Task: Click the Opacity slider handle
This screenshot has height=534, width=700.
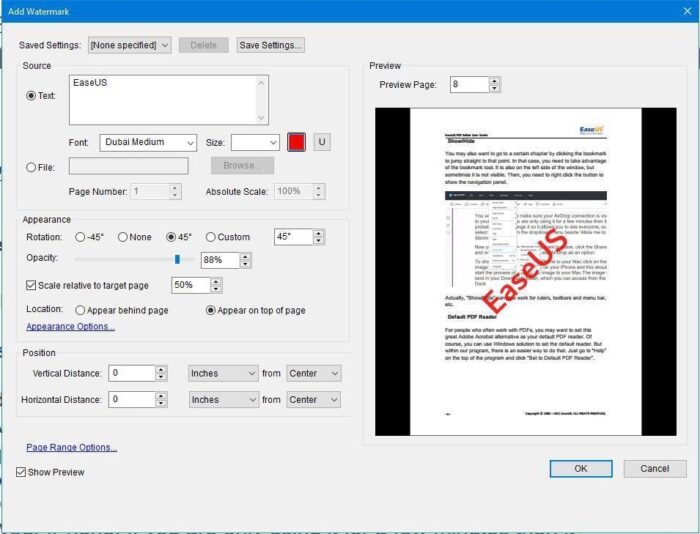Action: (x=177, y=259)
